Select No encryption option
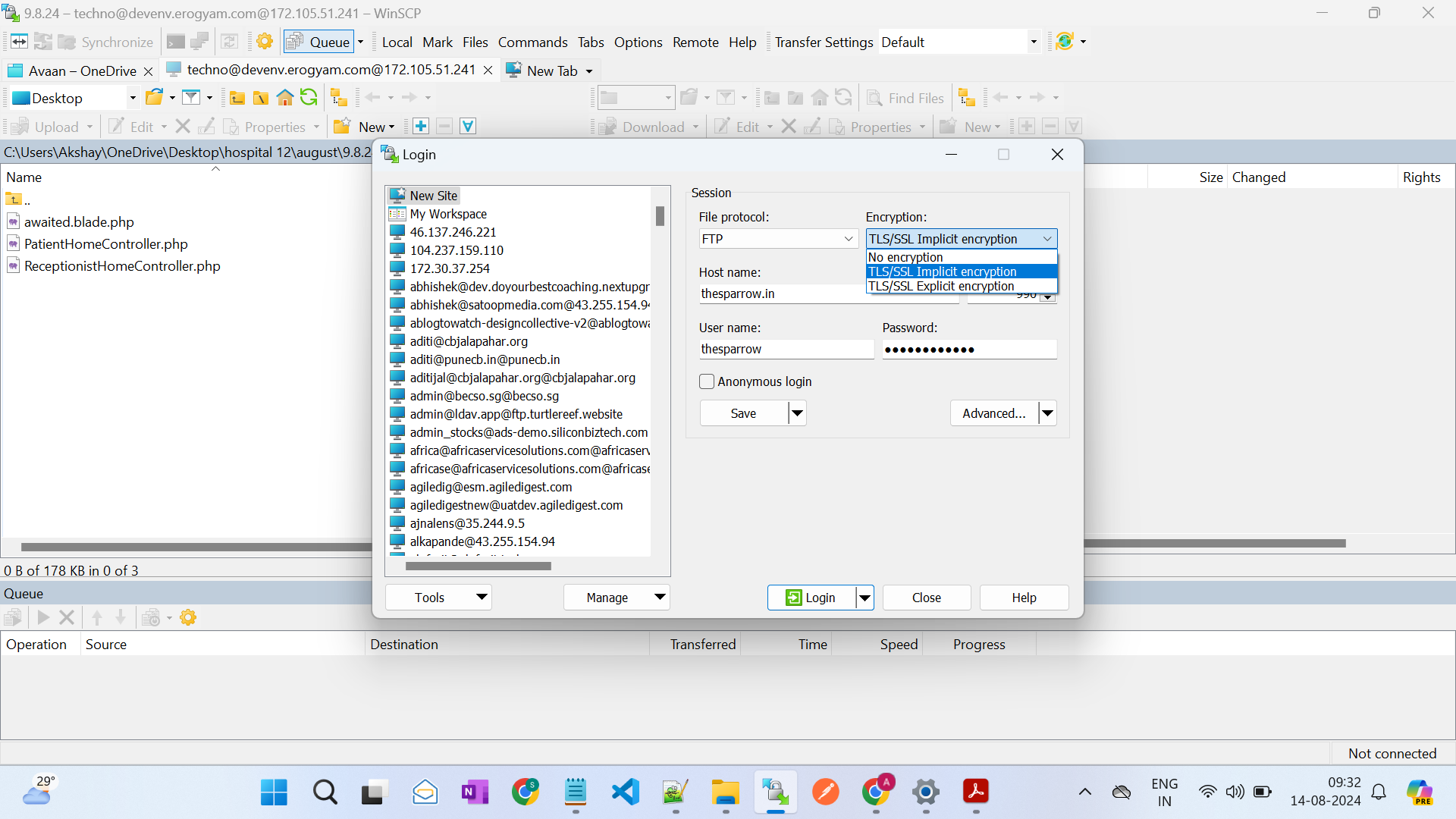 (x=962, y=258)
